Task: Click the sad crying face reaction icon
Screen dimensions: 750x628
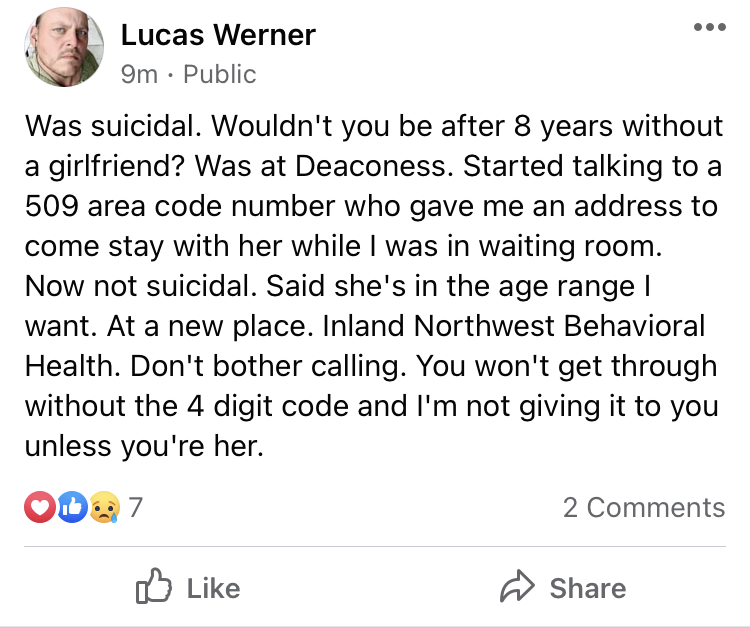Action: click(x=105, y=507)
